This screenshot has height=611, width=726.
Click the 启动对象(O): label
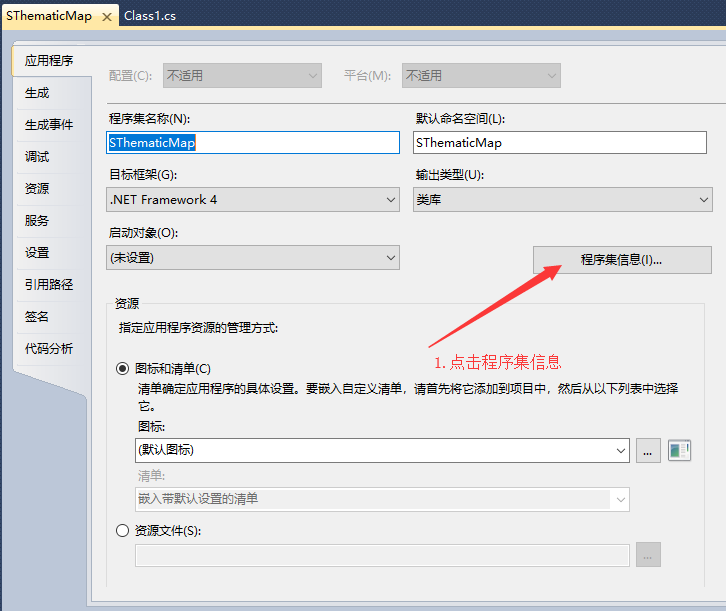coord(144,233)
